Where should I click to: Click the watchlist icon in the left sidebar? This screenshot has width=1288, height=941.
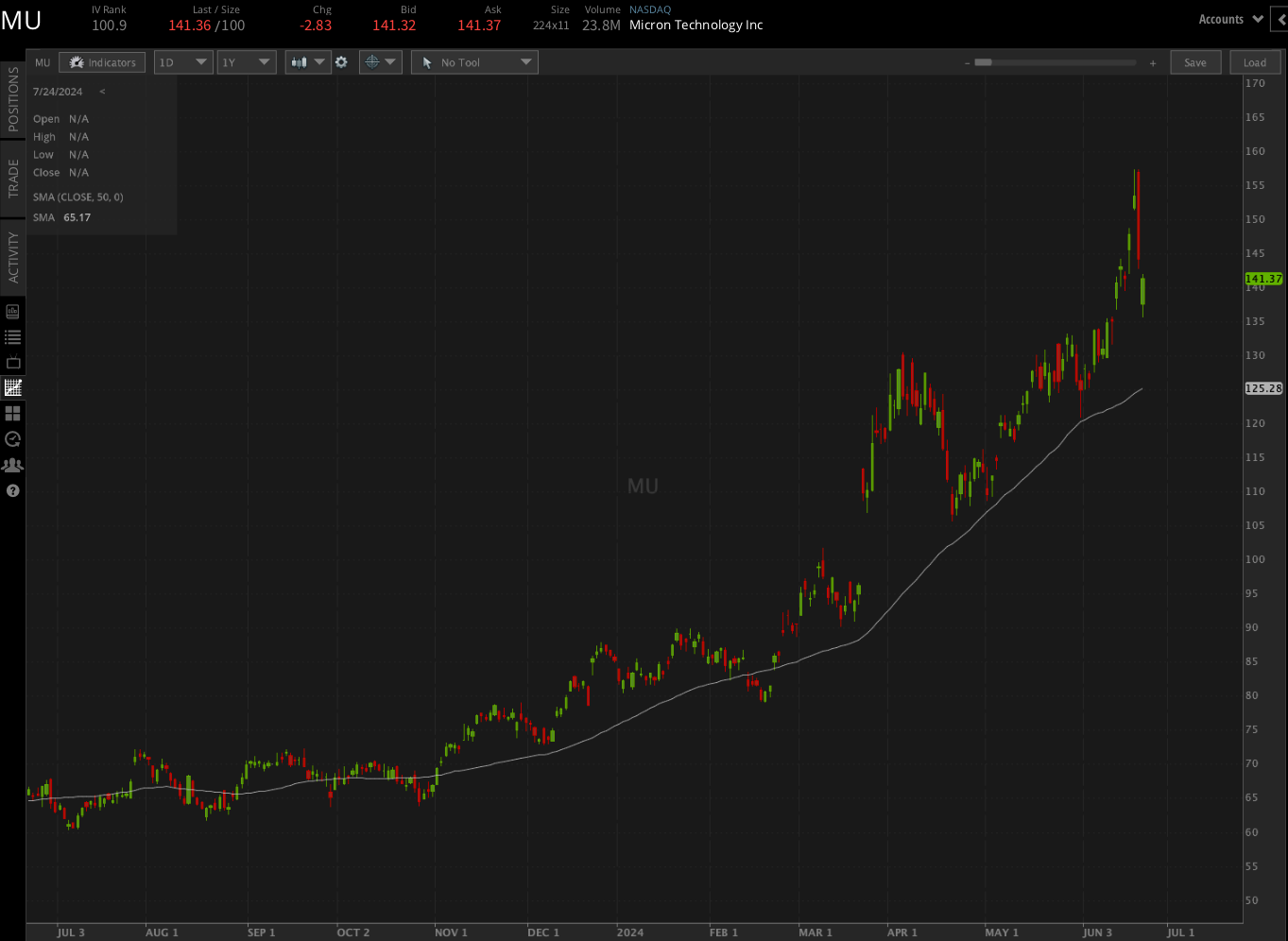point(12,335)
